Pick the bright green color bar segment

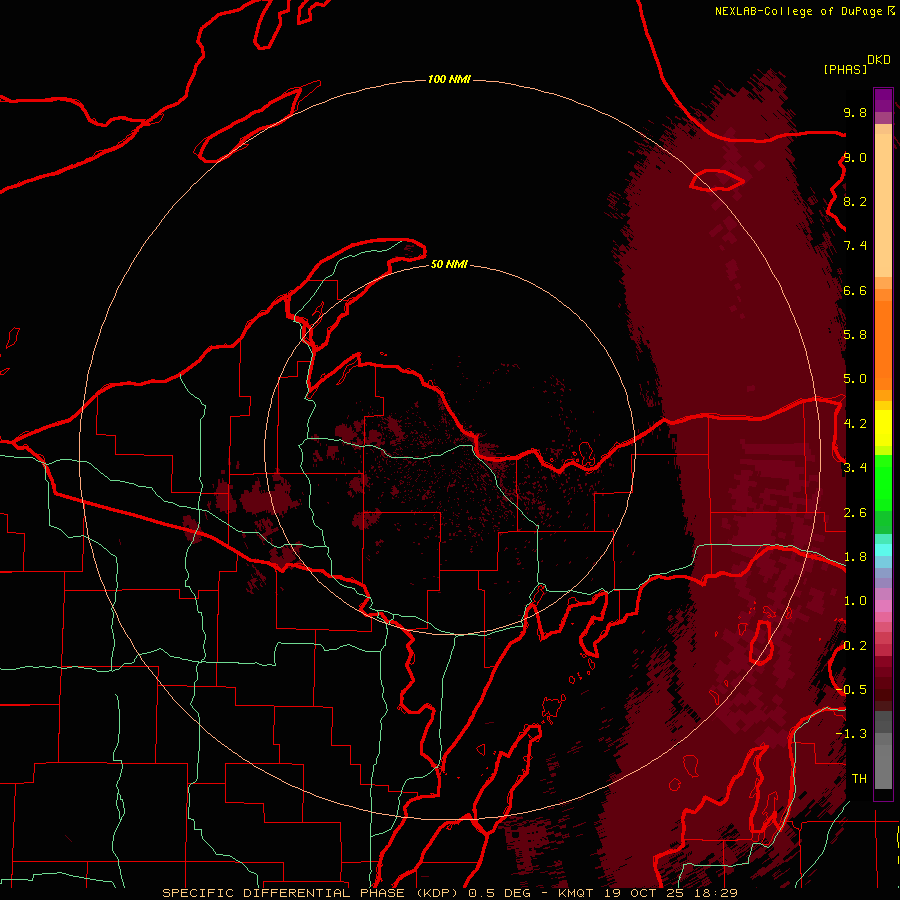tap(883, 482)
